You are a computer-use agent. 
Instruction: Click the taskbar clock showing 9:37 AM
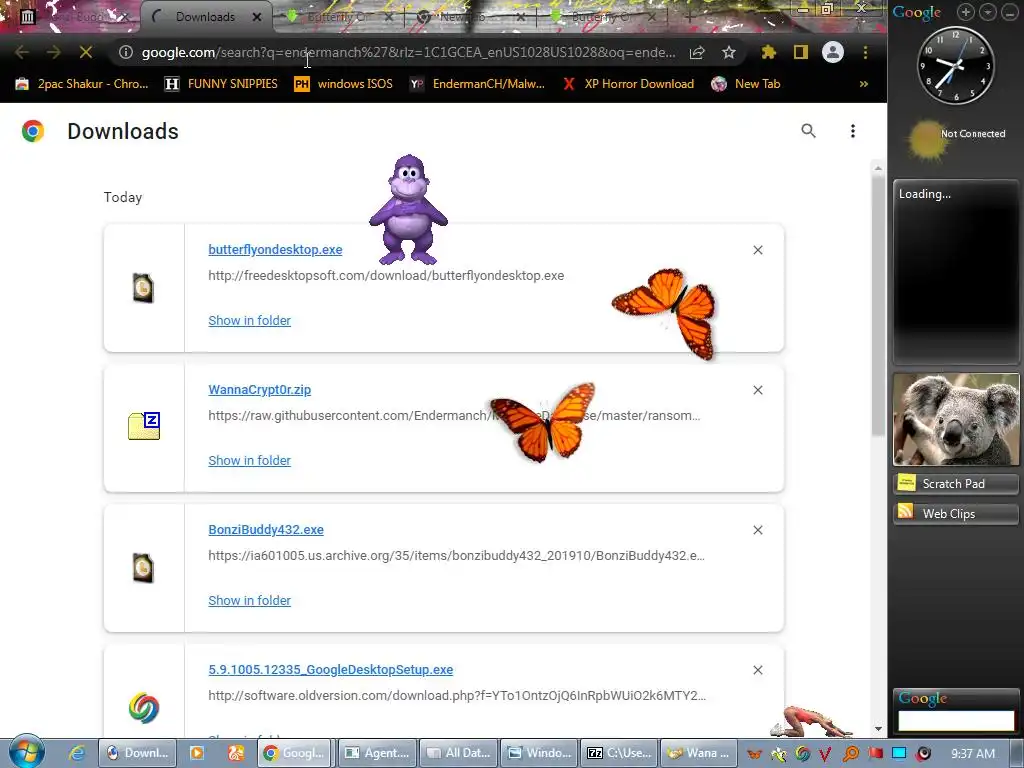[x=973, y=754]
